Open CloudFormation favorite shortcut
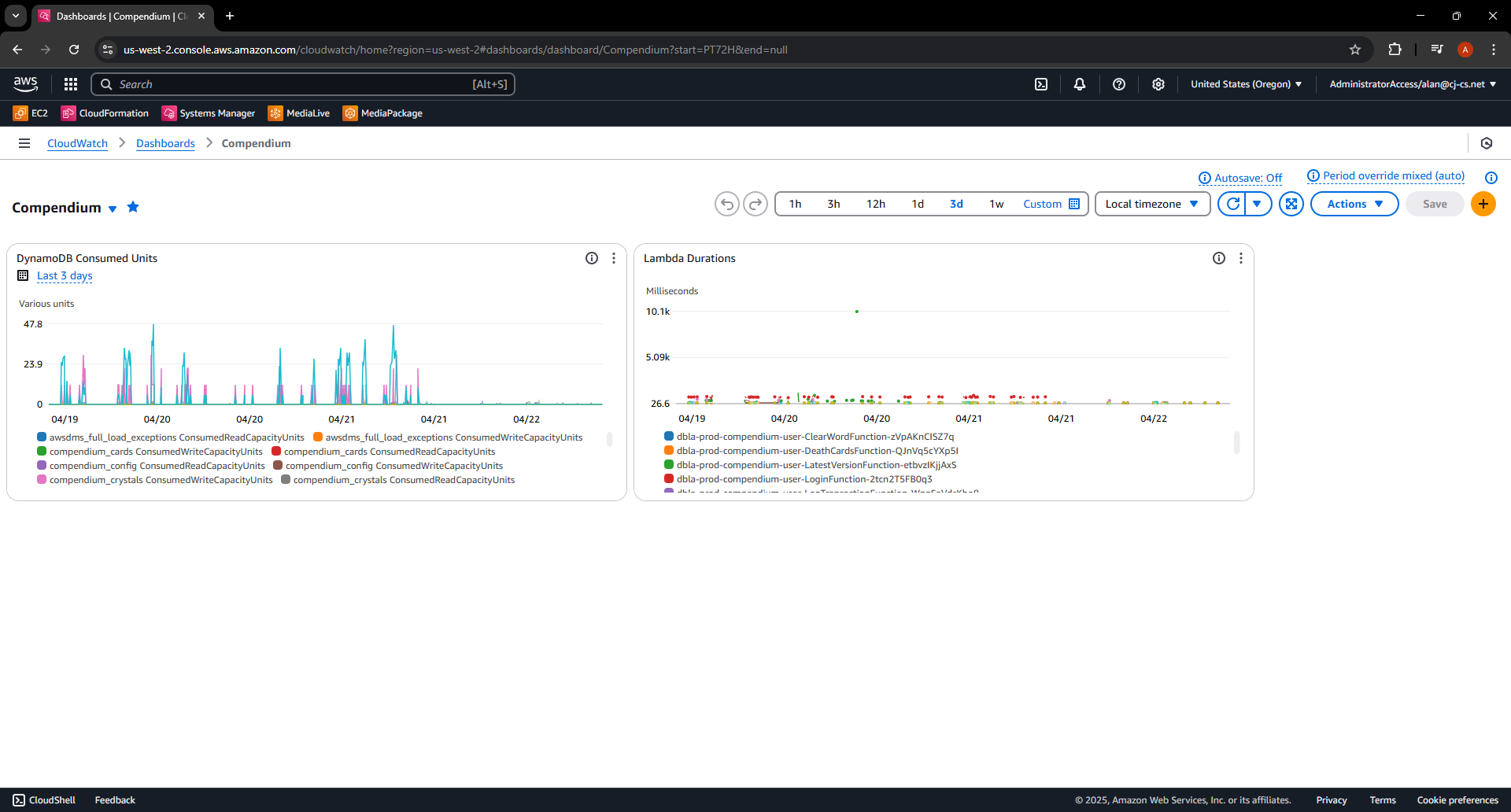Screen dimensions: 1511x812 coord(105,113)
